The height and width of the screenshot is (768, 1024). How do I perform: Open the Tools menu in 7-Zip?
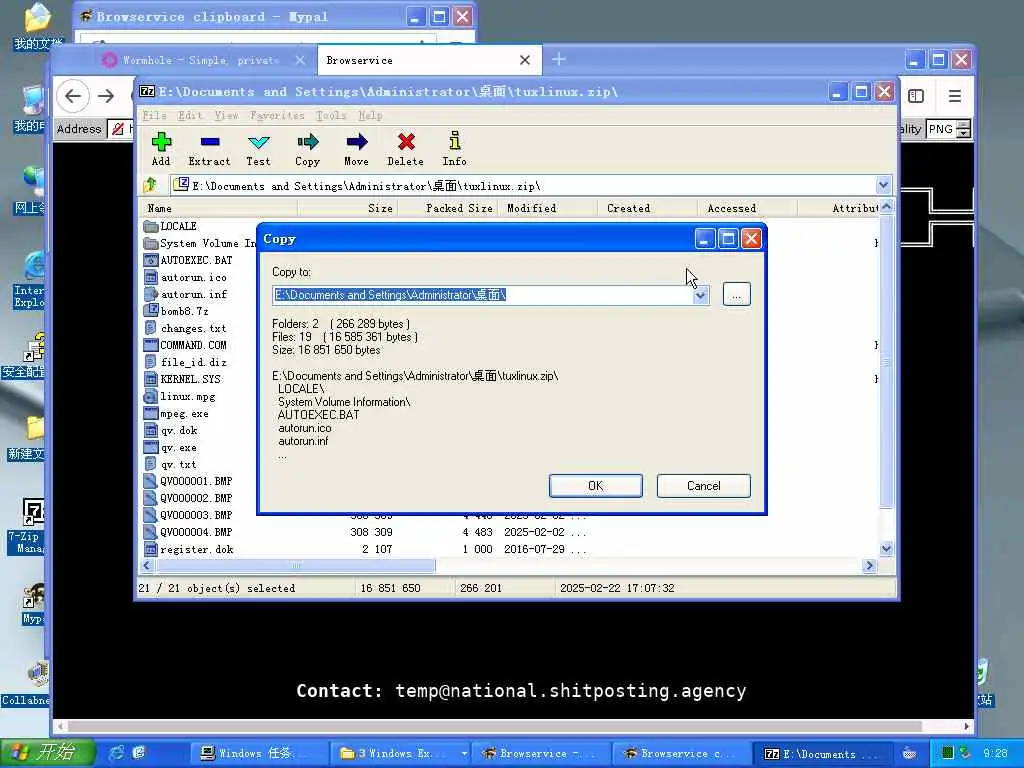pyautogui.click(x=331, y=116)
